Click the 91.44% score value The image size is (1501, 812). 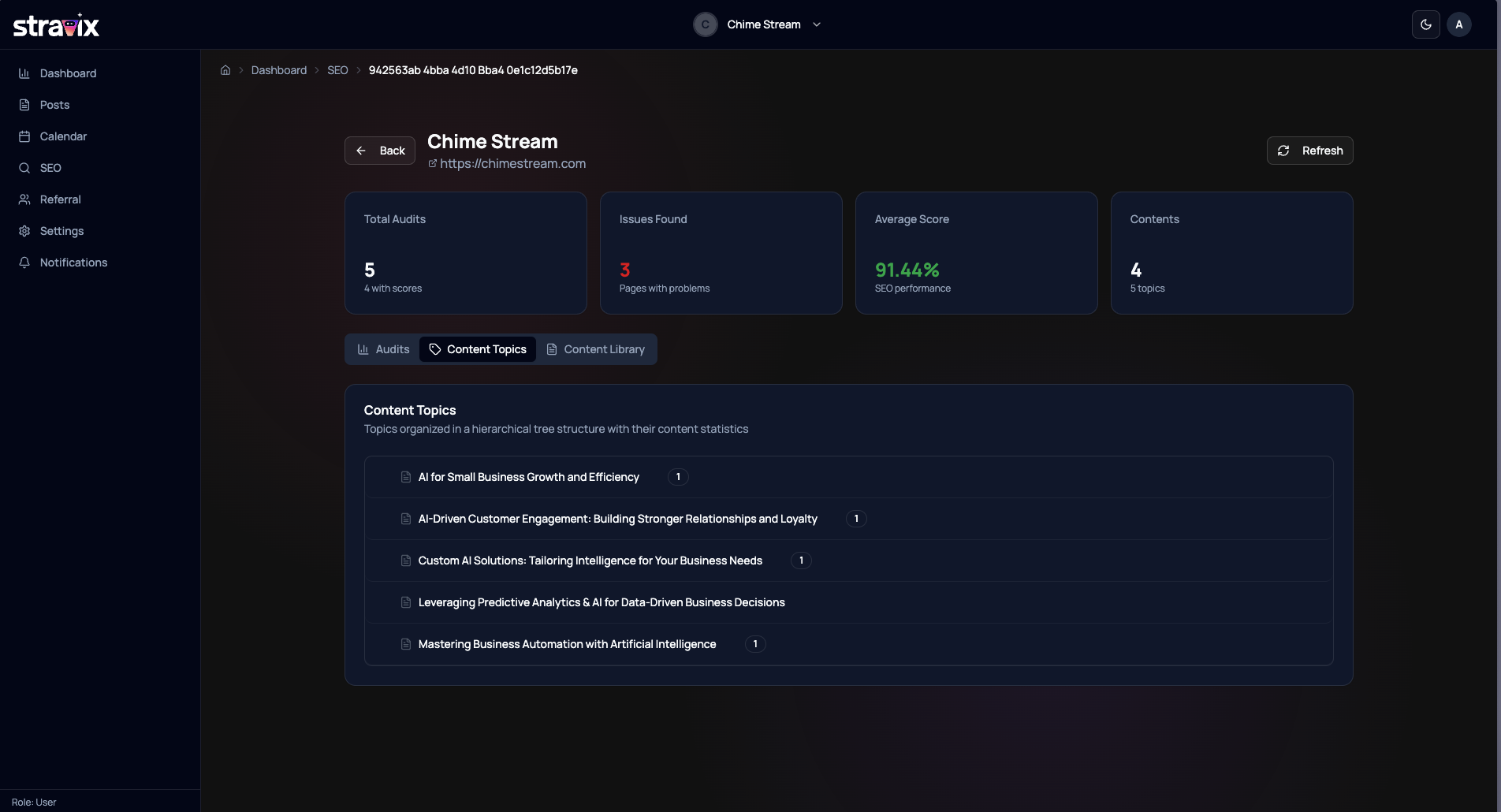(907, 270)
